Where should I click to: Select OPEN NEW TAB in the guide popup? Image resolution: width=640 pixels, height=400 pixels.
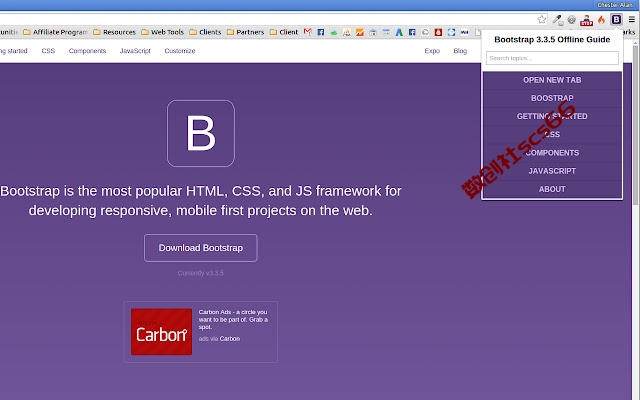tap(552, 80)
